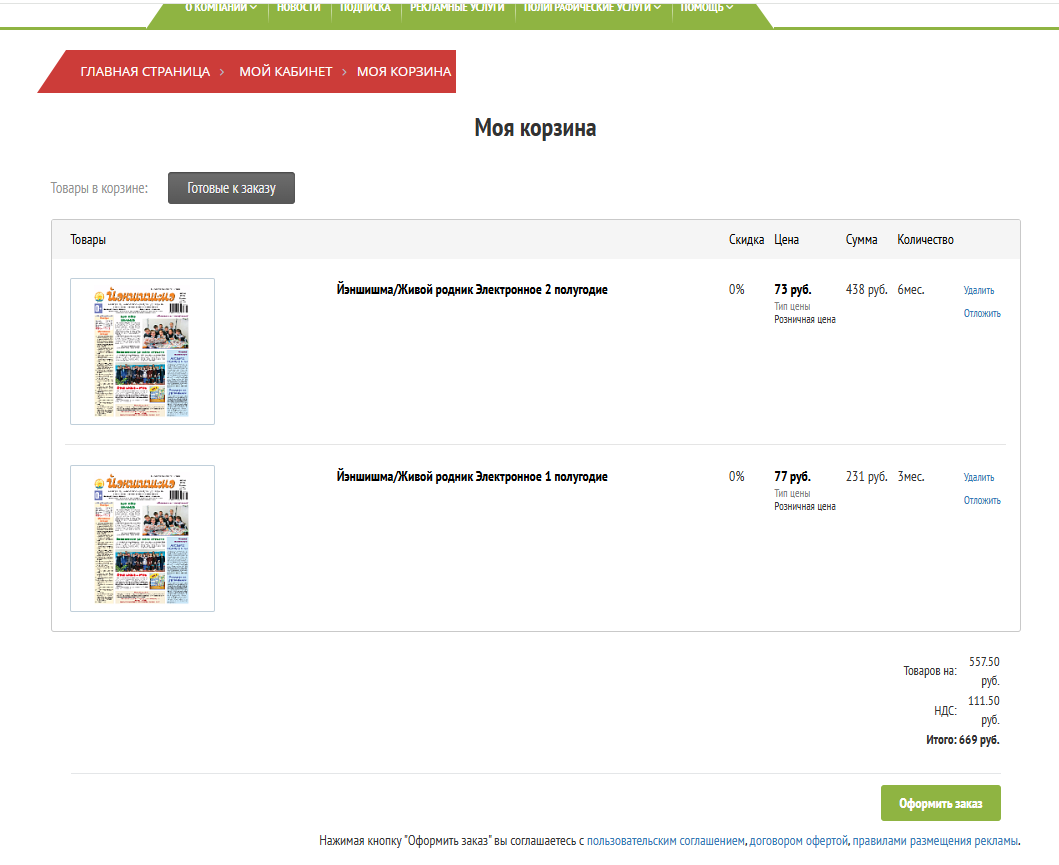Screen dimensions: 1059x865
Task: Select the Готовые к заказу tab button
Action: pos(231,188)
